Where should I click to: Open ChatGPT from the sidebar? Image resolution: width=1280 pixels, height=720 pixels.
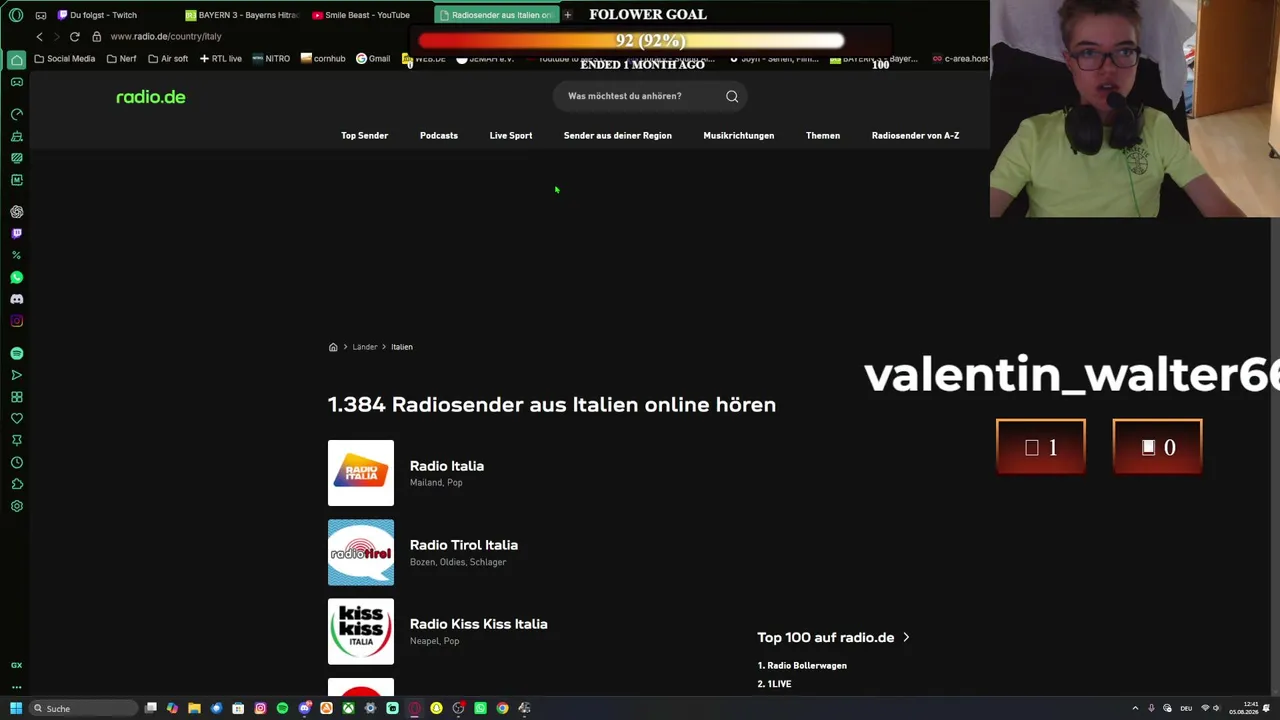pos(17,212)
